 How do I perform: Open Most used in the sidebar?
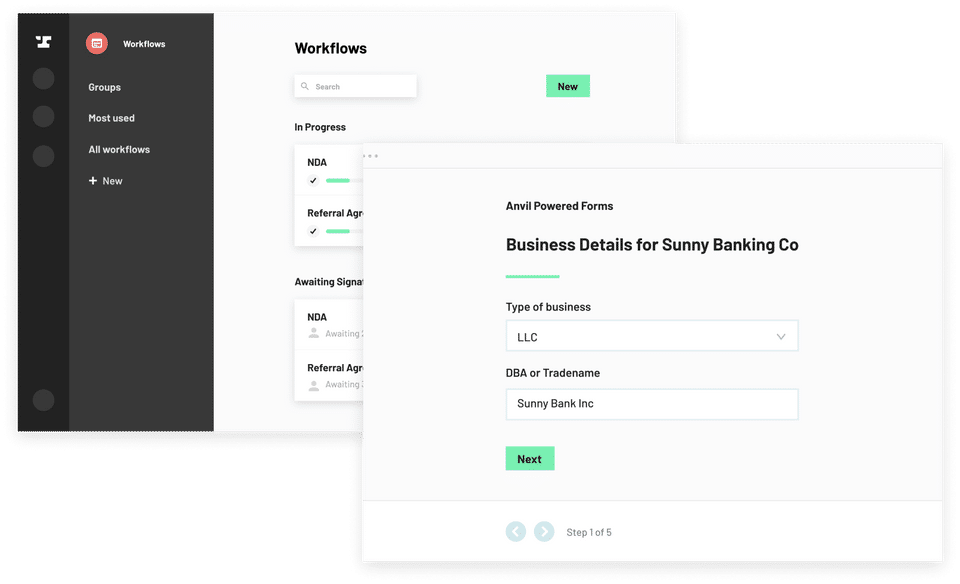pos(111,118)
